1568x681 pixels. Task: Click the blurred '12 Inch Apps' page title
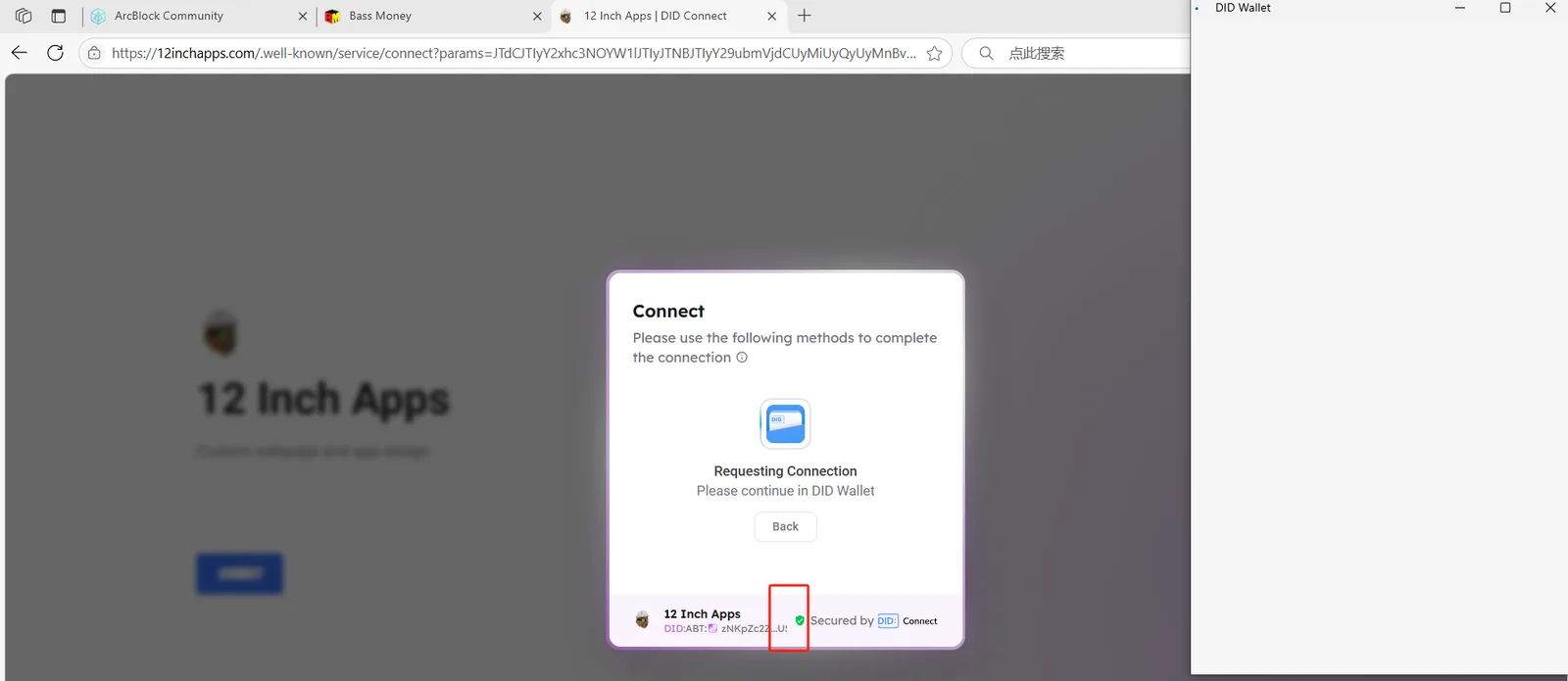323,399
